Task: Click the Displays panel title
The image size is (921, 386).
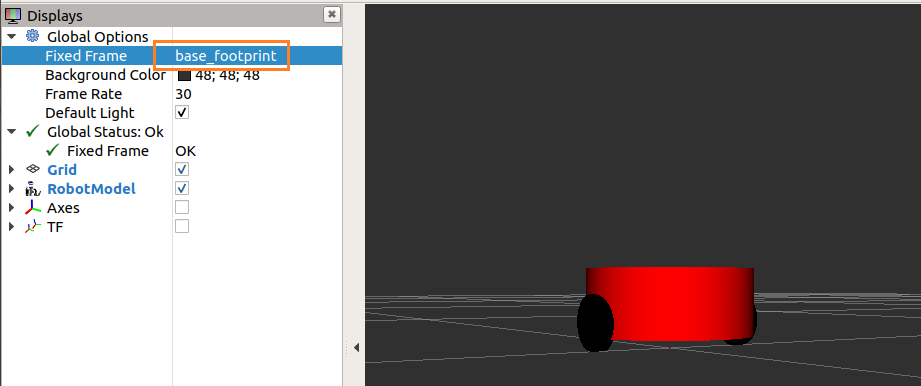Action: (x=55, y=16)
